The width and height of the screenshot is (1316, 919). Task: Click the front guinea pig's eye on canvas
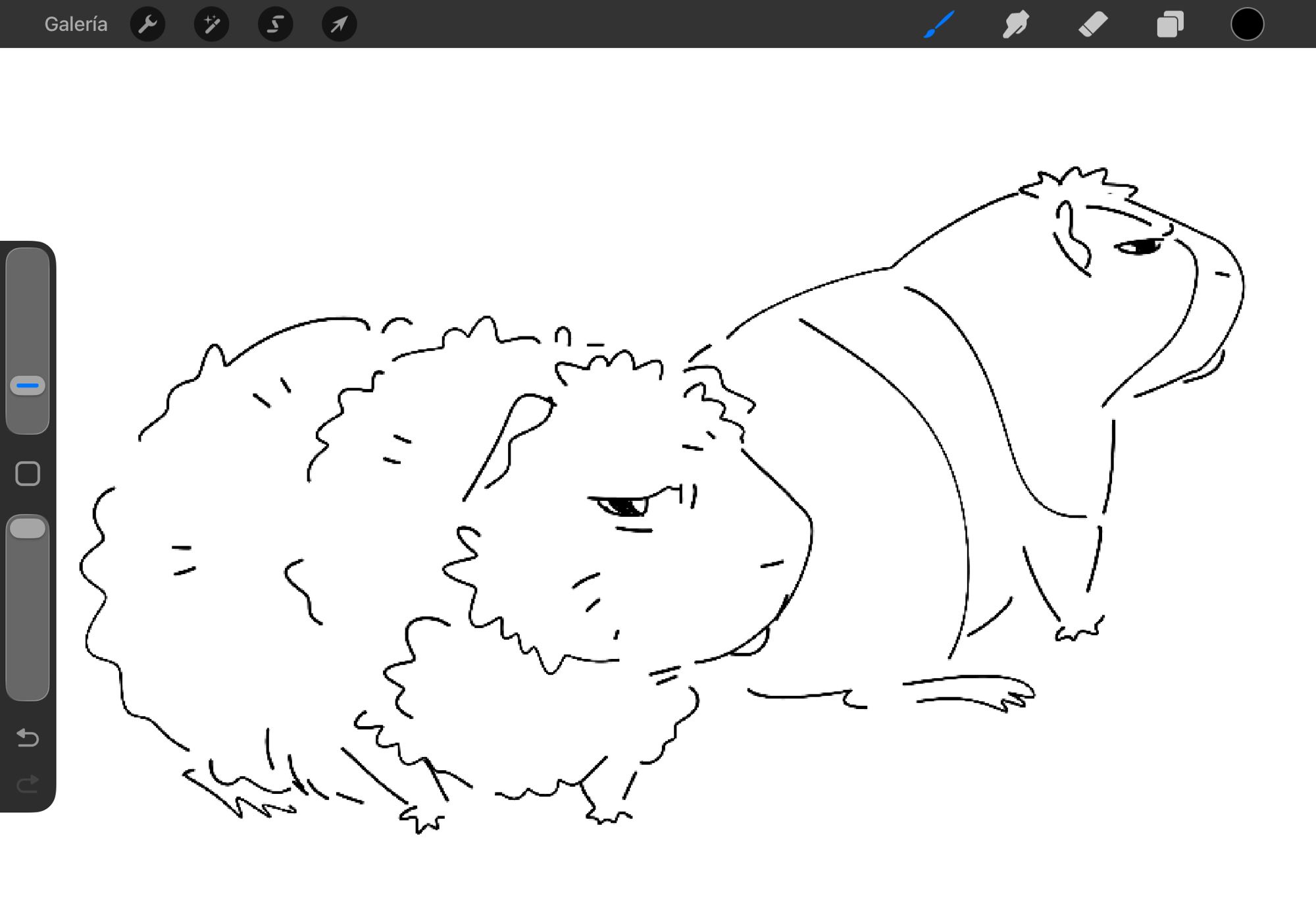coord(624,506)
